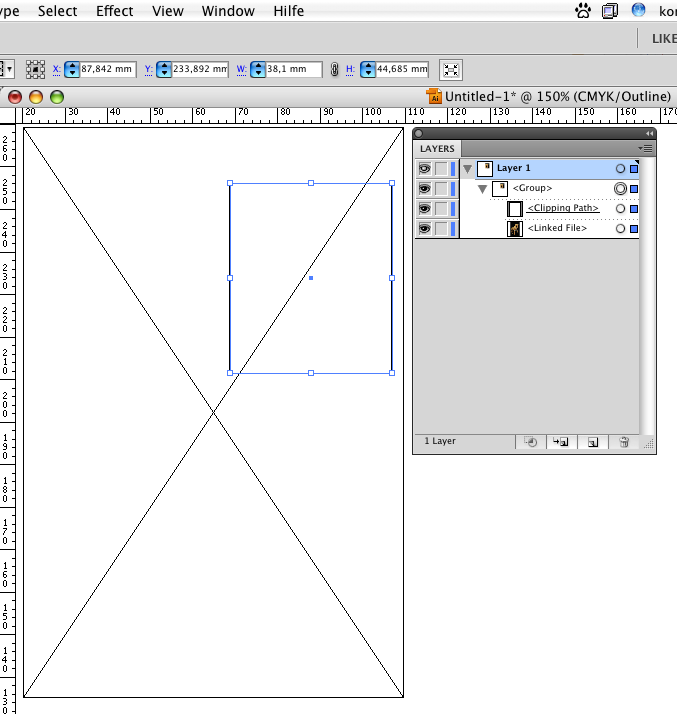
Task: Click the reference point locator icon
Action: coord(36,70)
